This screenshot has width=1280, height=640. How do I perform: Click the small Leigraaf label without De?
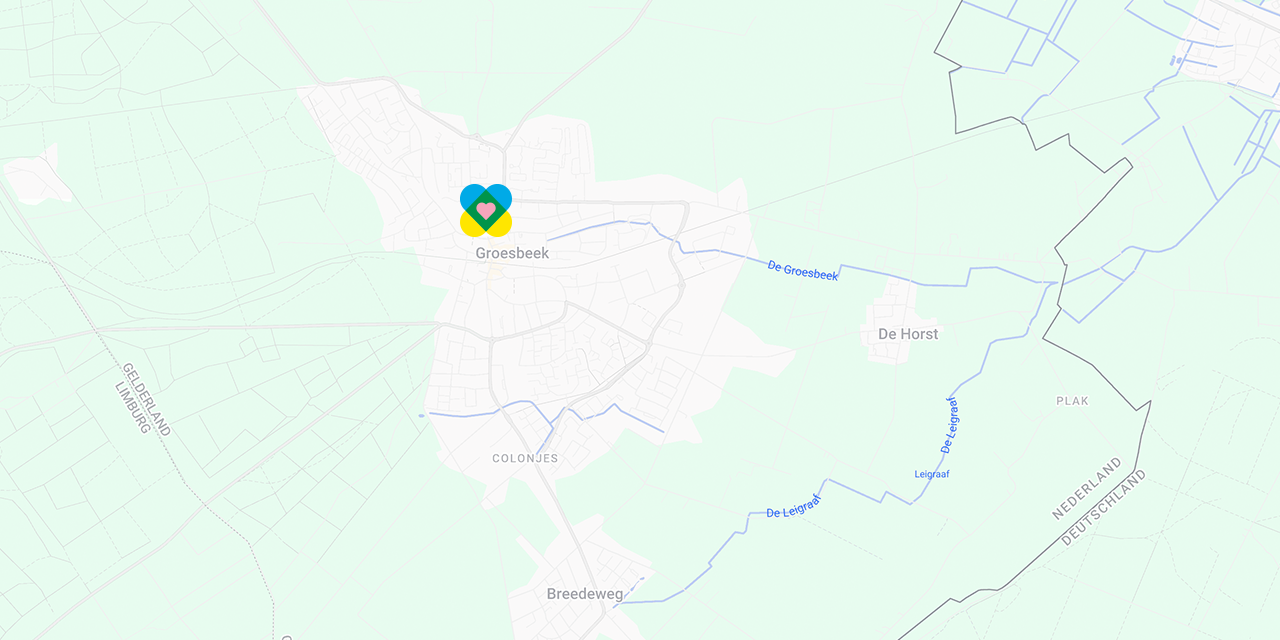click(x=931, y=474)
